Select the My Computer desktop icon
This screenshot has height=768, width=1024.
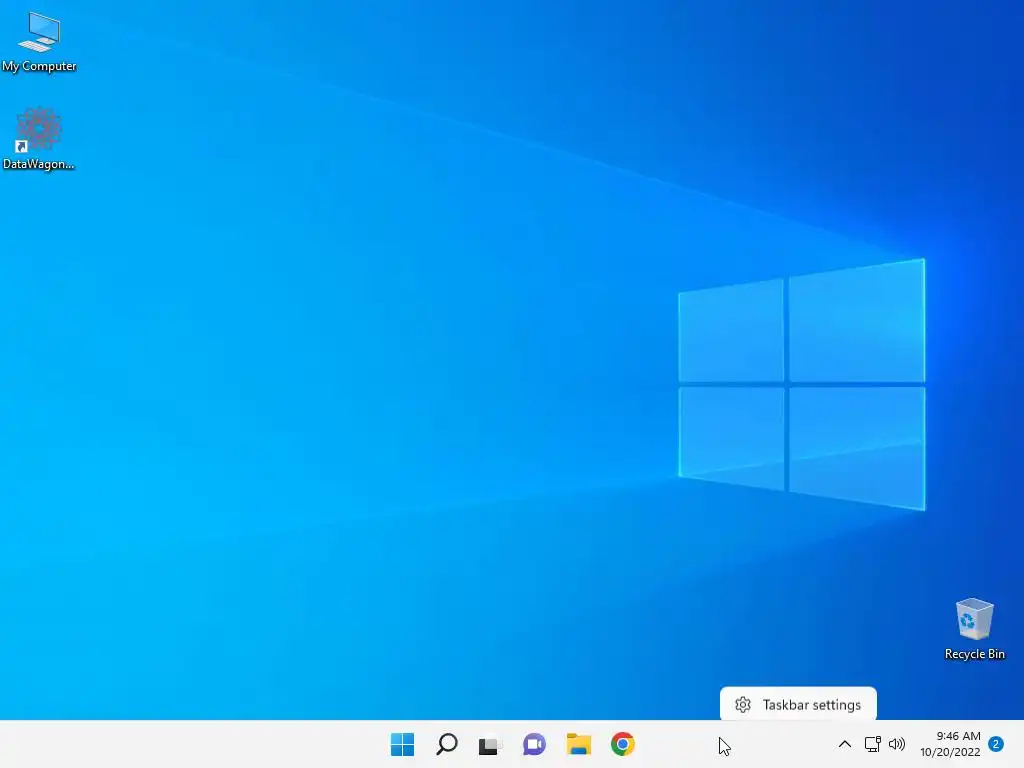point(39,42)
